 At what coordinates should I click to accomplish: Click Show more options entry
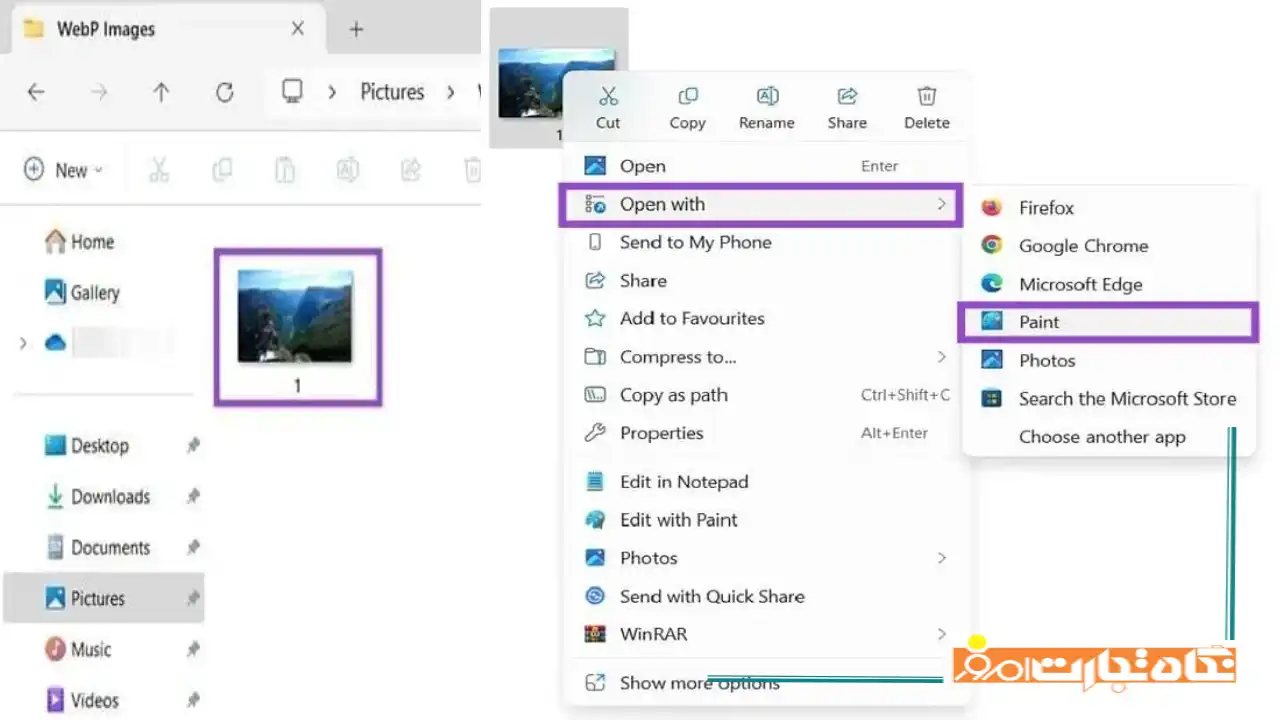pos(698,683)
